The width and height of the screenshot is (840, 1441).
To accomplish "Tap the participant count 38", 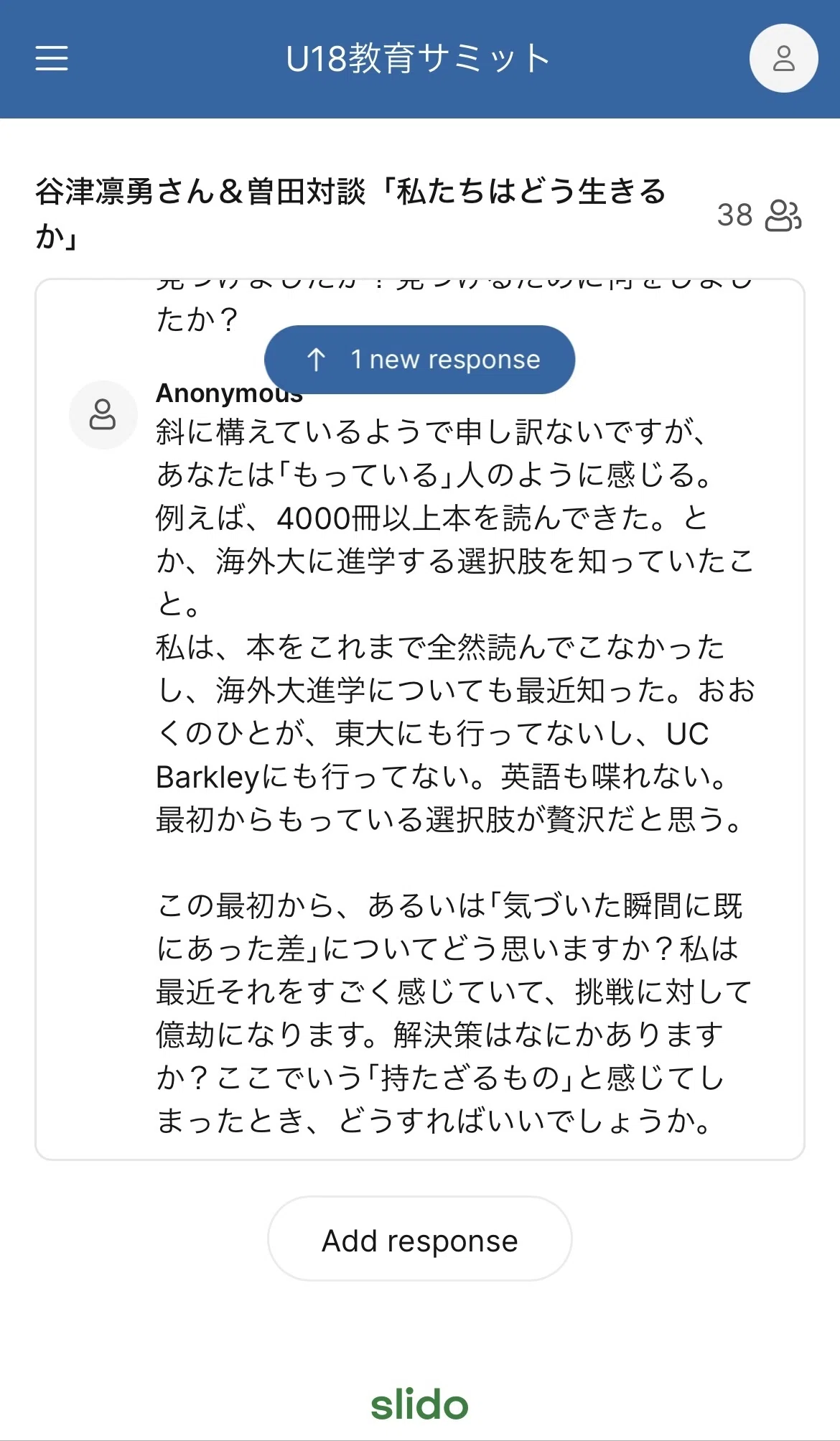I will (734, 215).
